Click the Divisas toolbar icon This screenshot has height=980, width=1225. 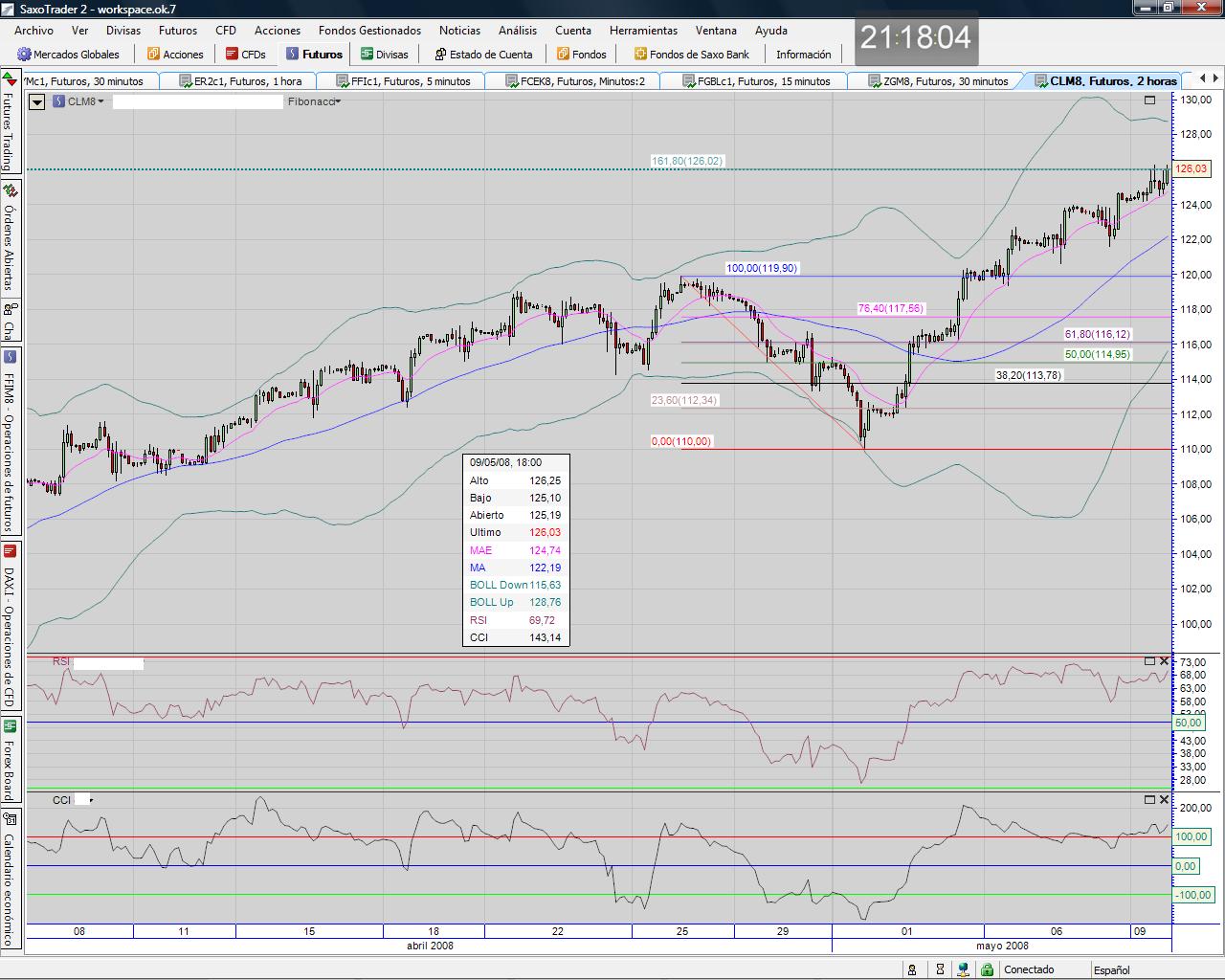367,55
